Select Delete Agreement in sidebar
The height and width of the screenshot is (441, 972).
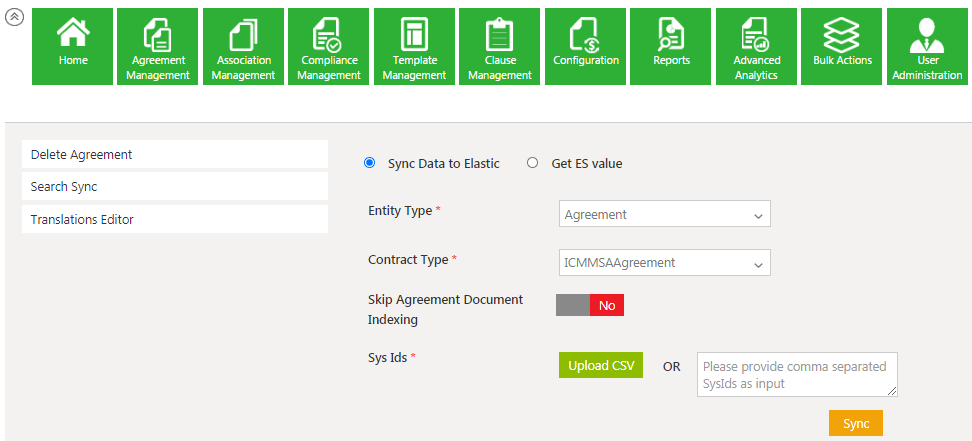174,155
